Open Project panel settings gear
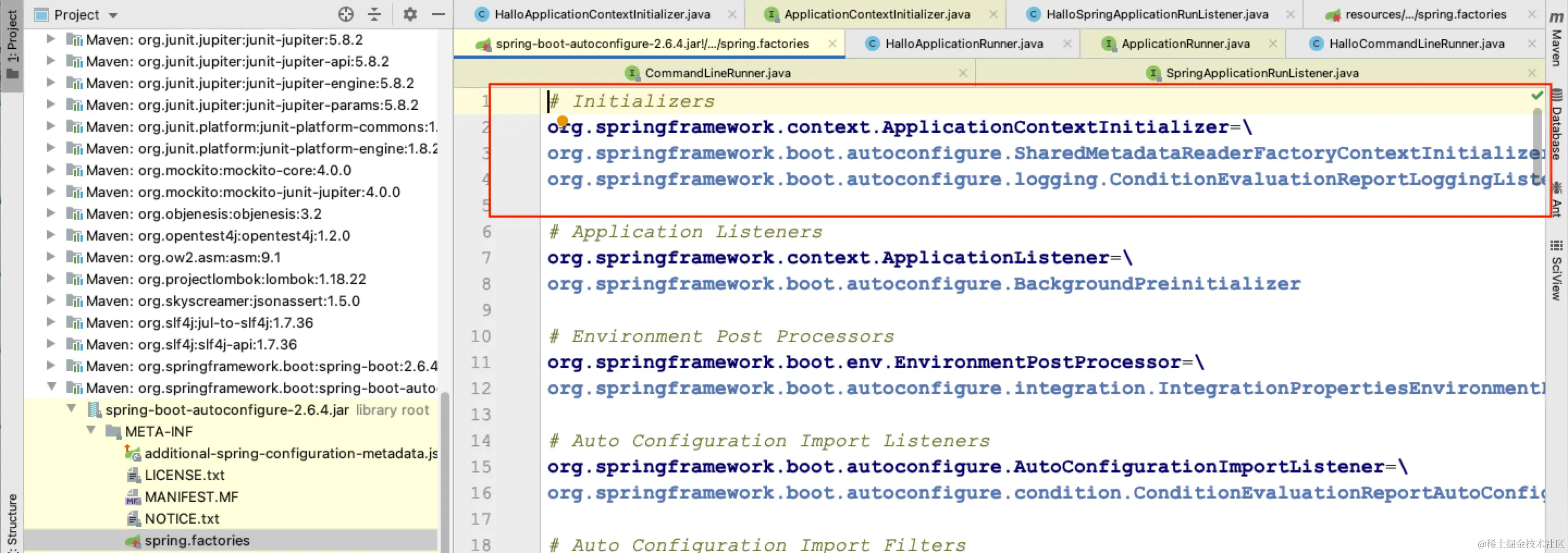 pos(410,14)
